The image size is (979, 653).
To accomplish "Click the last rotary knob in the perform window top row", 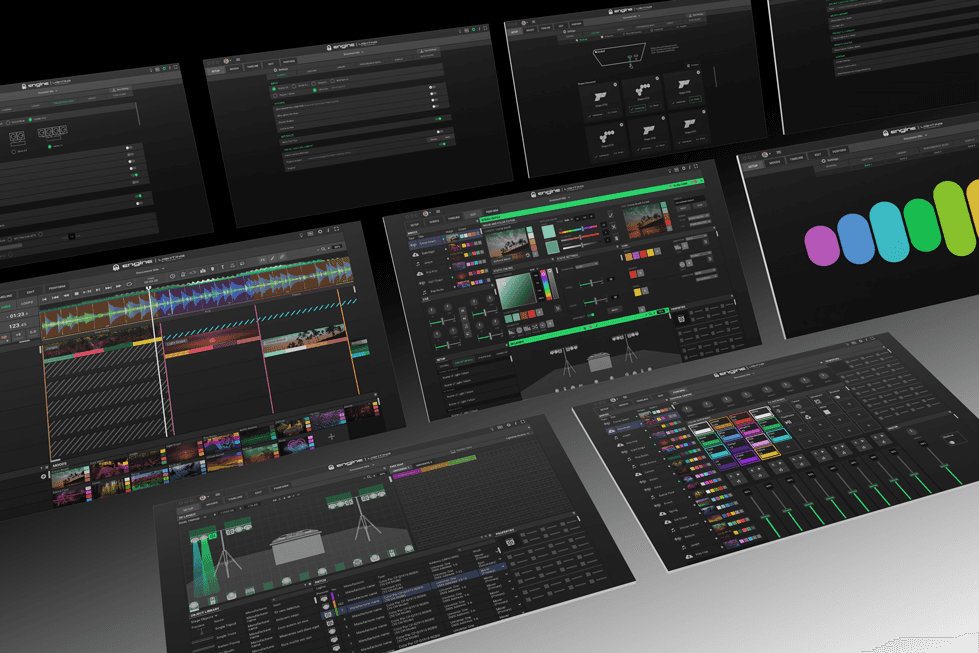I will [824, 375].
